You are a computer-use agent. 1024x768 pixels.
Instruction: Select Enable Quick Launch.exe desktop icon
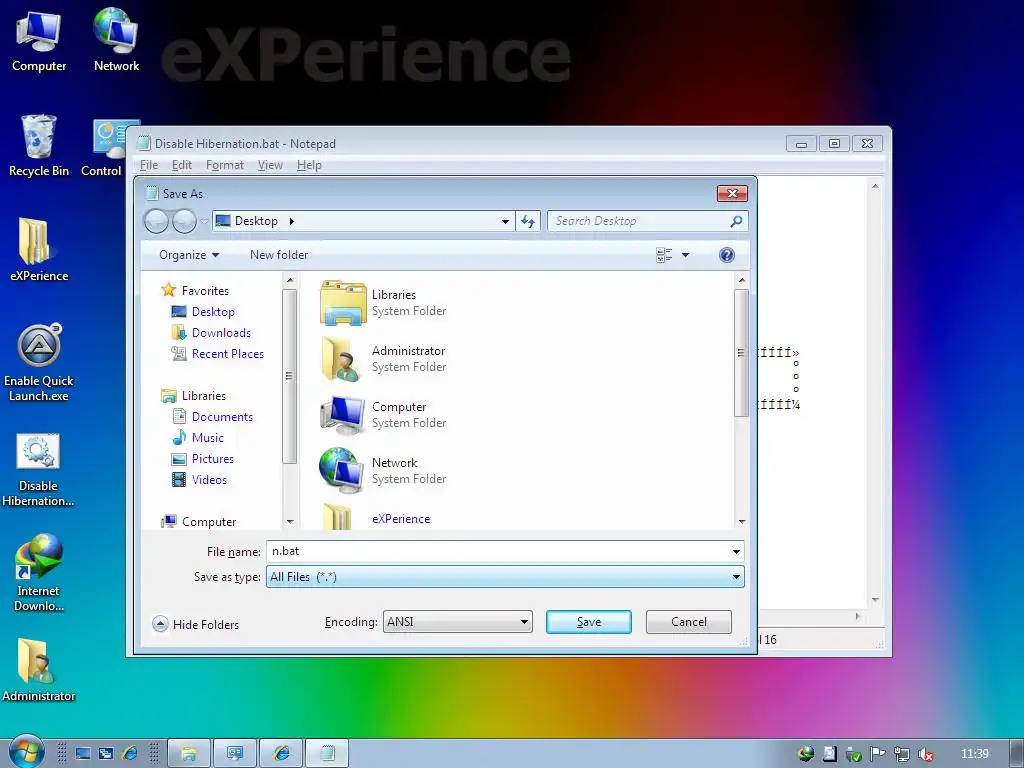tap(39, 363)
